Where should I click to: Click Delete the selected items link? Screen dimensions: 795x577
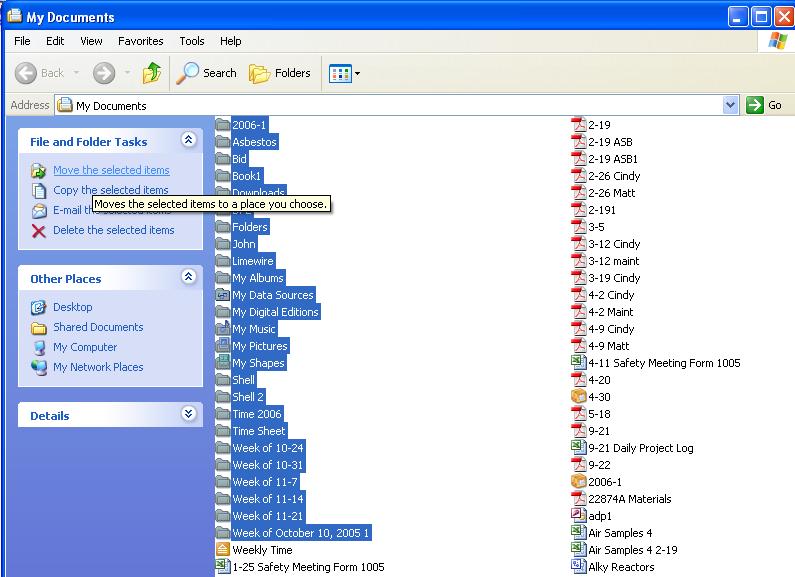click(x=114, y=230)
